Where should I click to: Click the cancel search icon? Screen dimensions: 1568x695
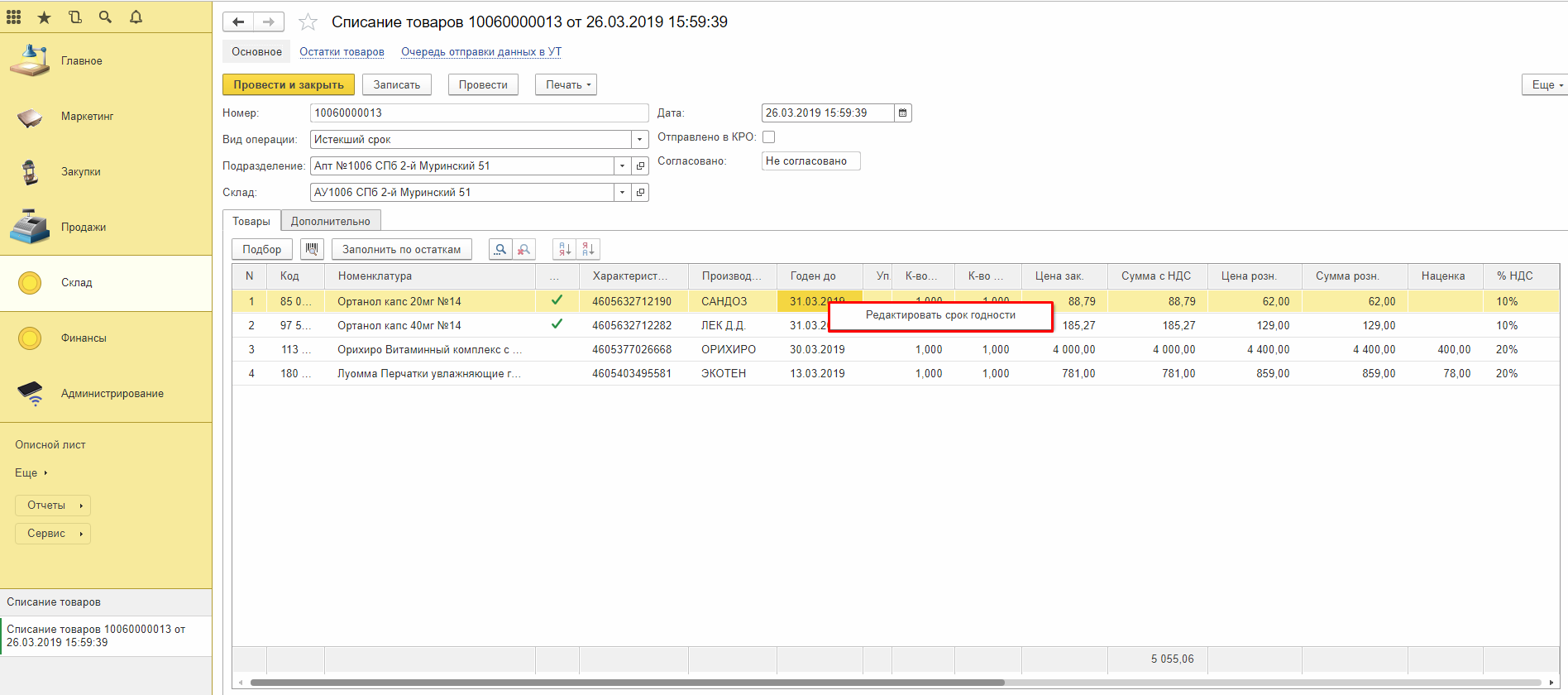(x=523, y=249)
